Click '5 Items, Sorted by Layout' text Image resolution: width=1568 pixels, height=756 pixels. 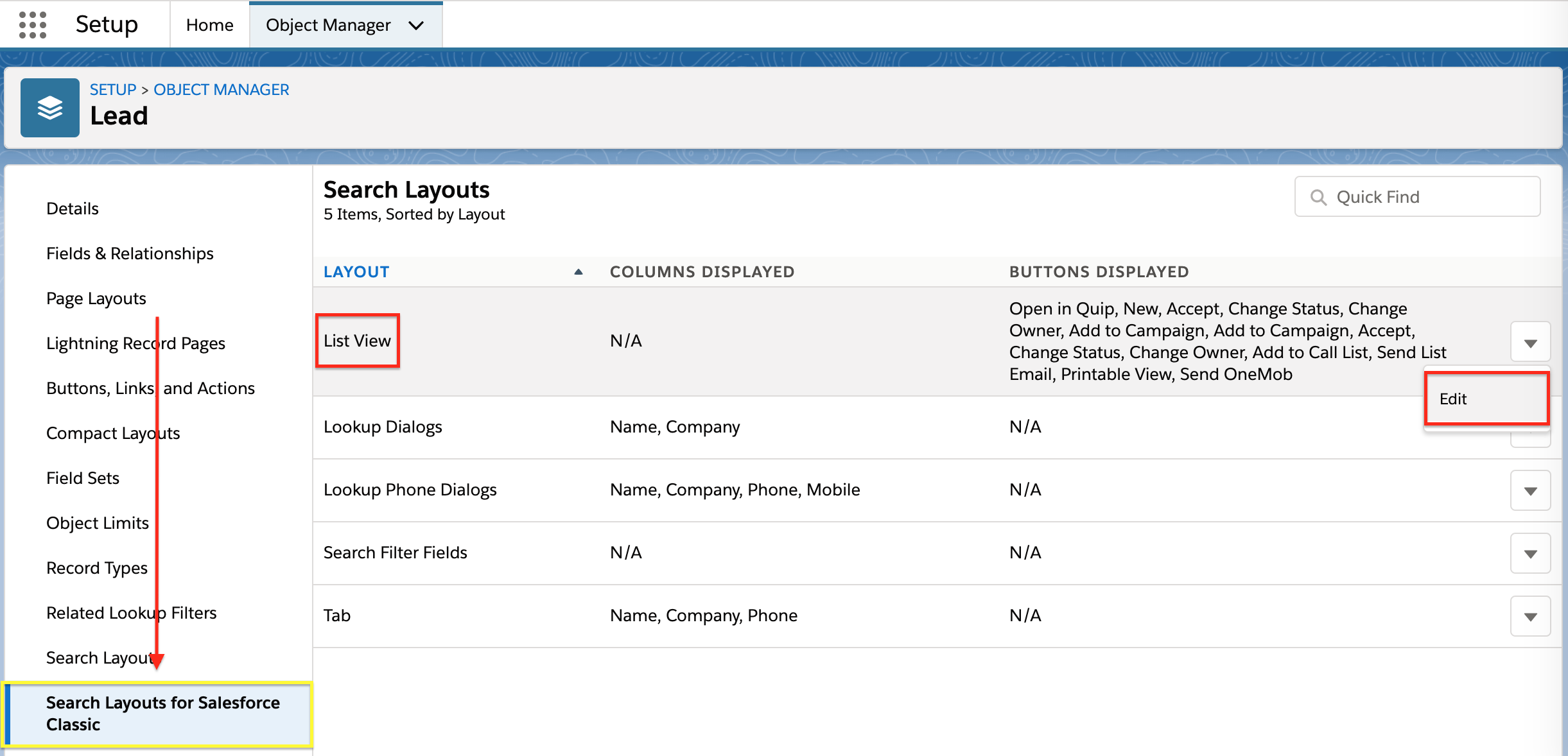[x=414, y=214]
